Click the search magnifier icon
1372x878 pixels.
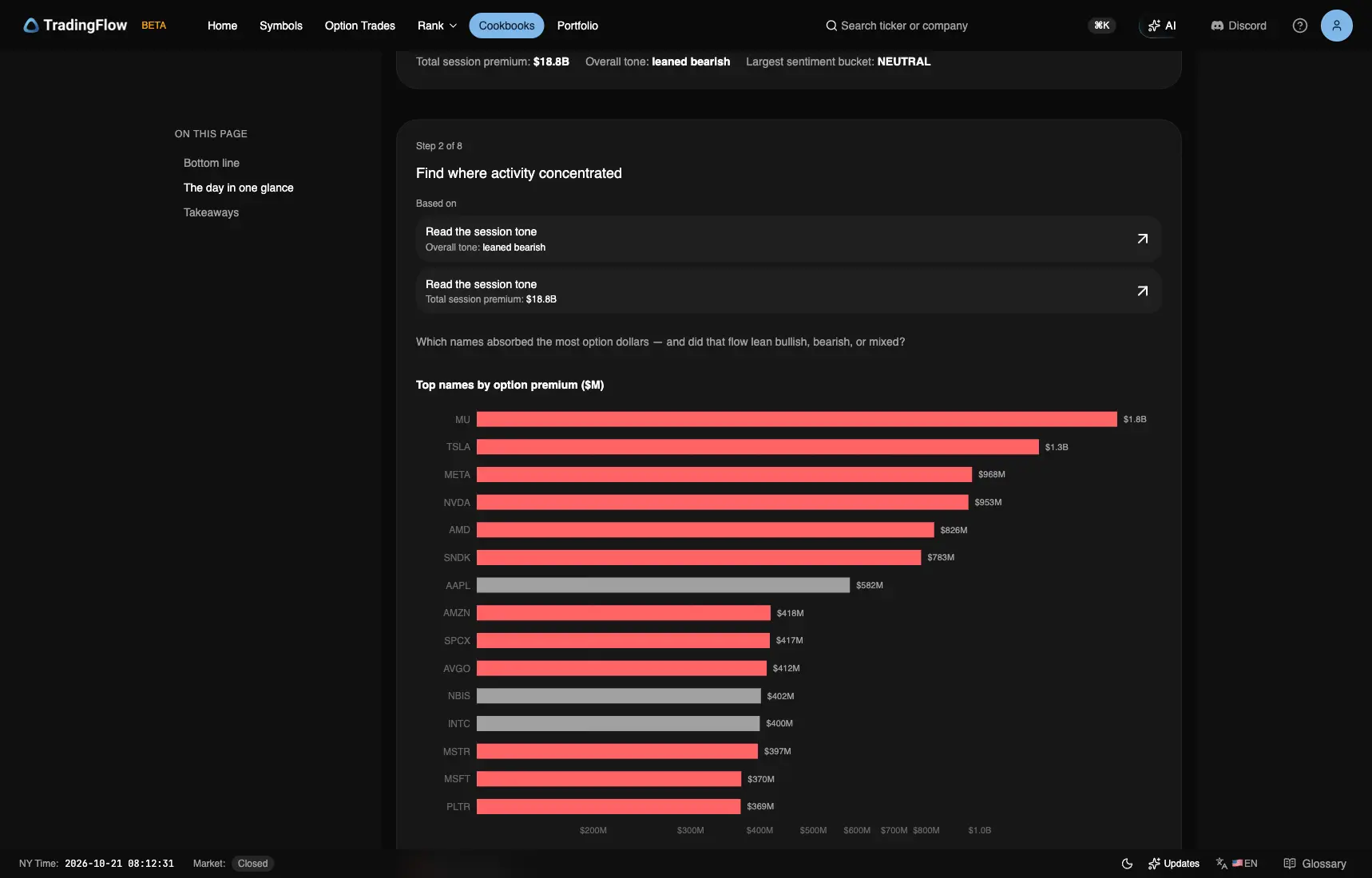(x=831, y=26)
